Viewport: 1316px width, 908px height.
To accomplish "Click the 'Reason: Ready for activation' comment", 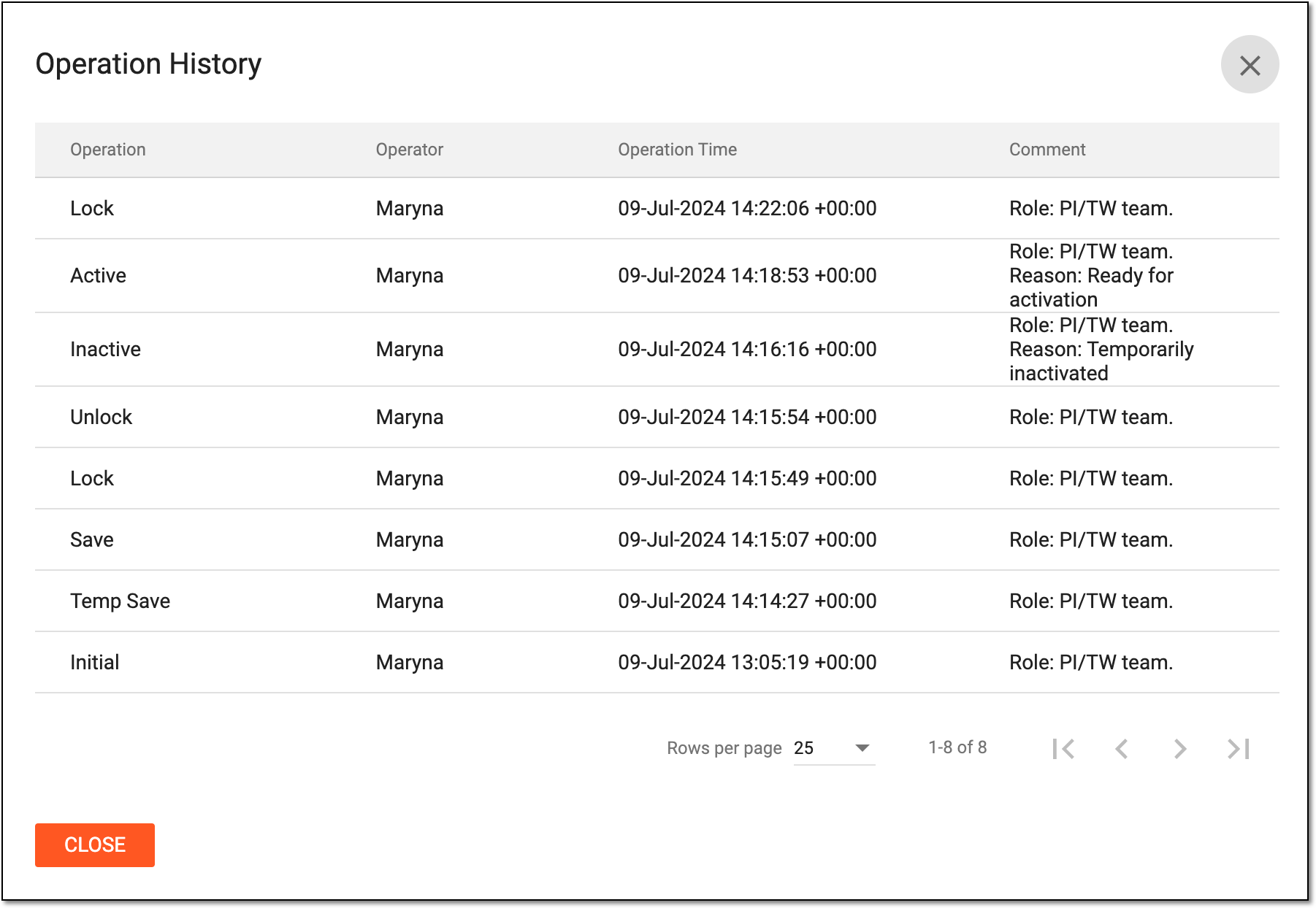I will point(1091,288).
